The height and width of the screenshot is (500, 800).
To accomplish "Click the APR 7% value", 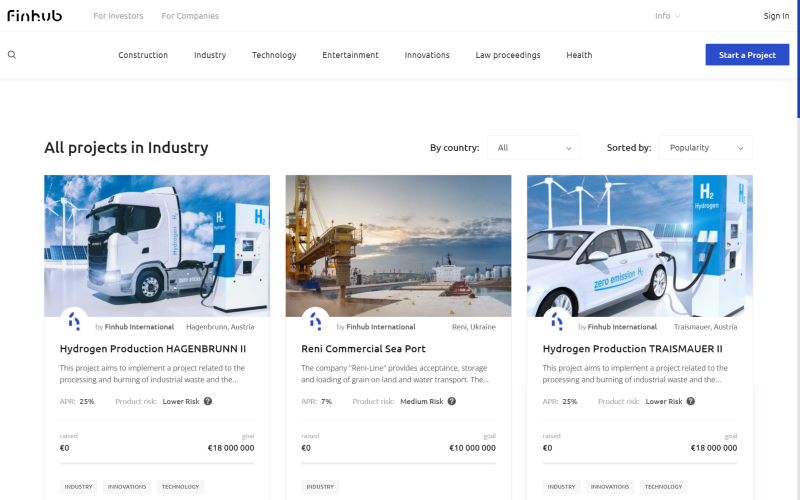I will click(327, 402).
